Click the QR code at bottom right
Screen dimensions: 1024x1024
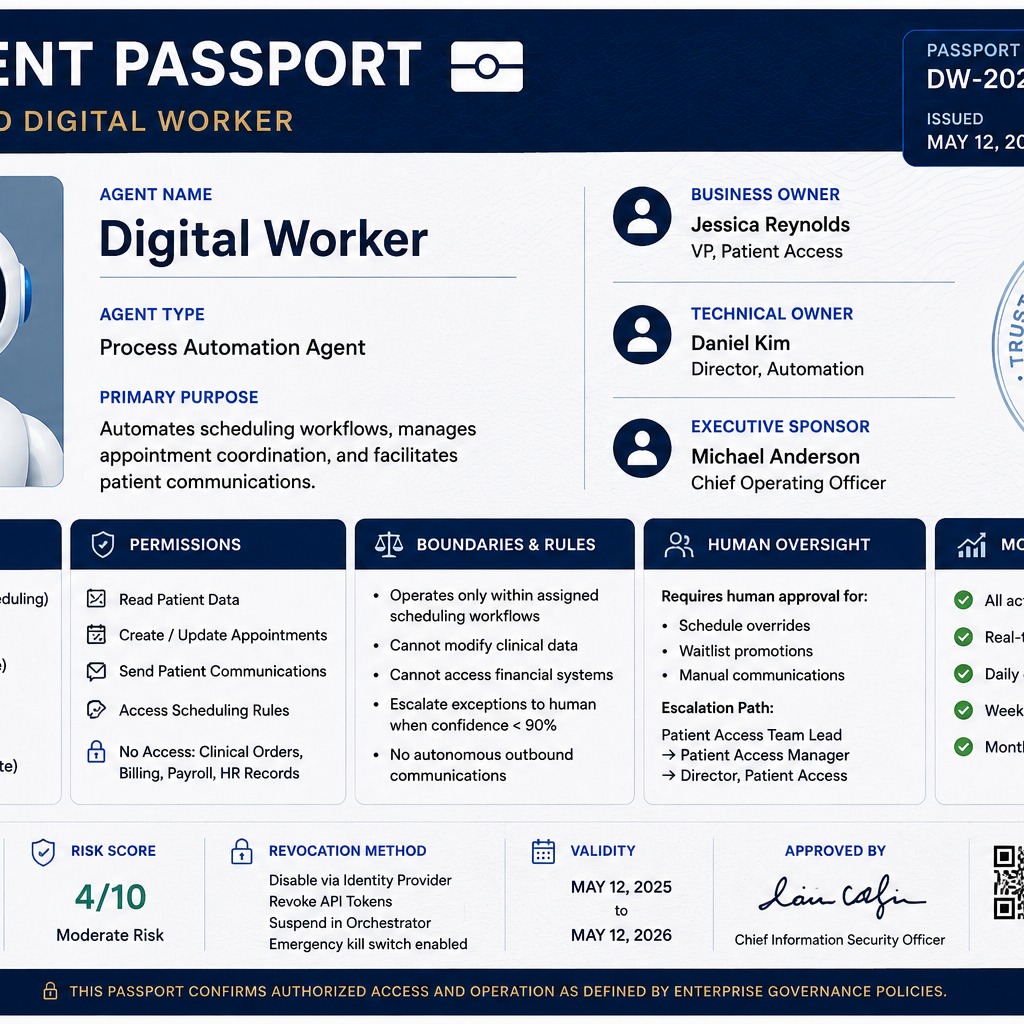pyautogui.click(x=1009, y=882)
